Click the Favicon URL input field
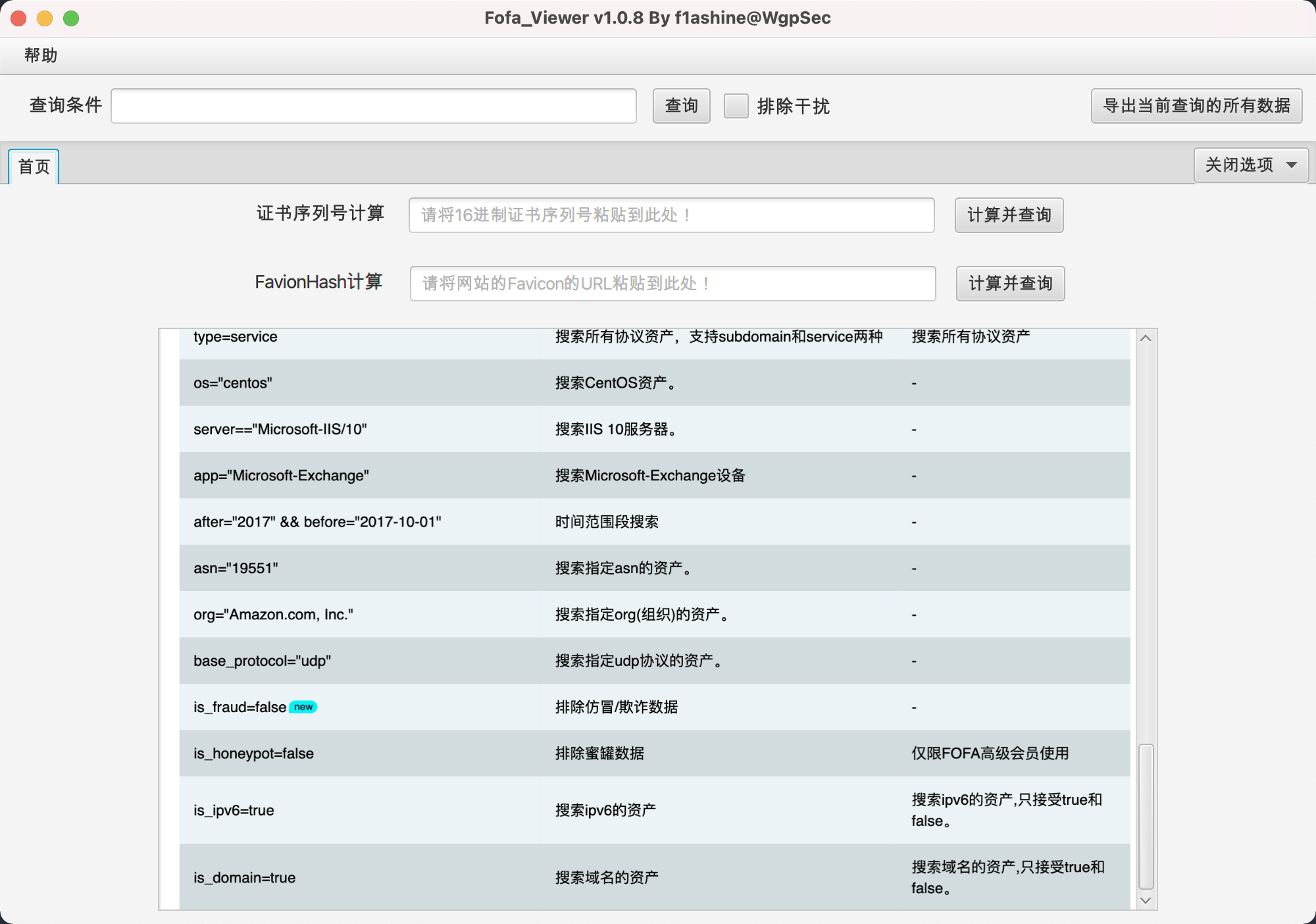 [672, 284]
